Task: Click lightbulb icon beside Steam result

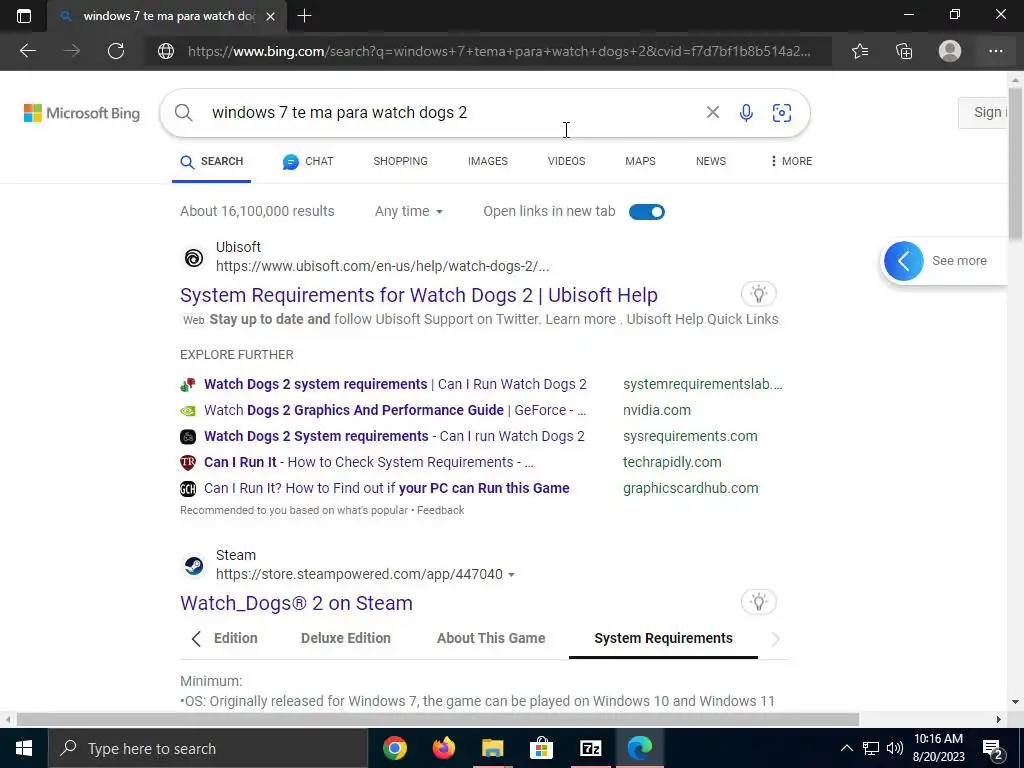Action: (x=758, y=602)
